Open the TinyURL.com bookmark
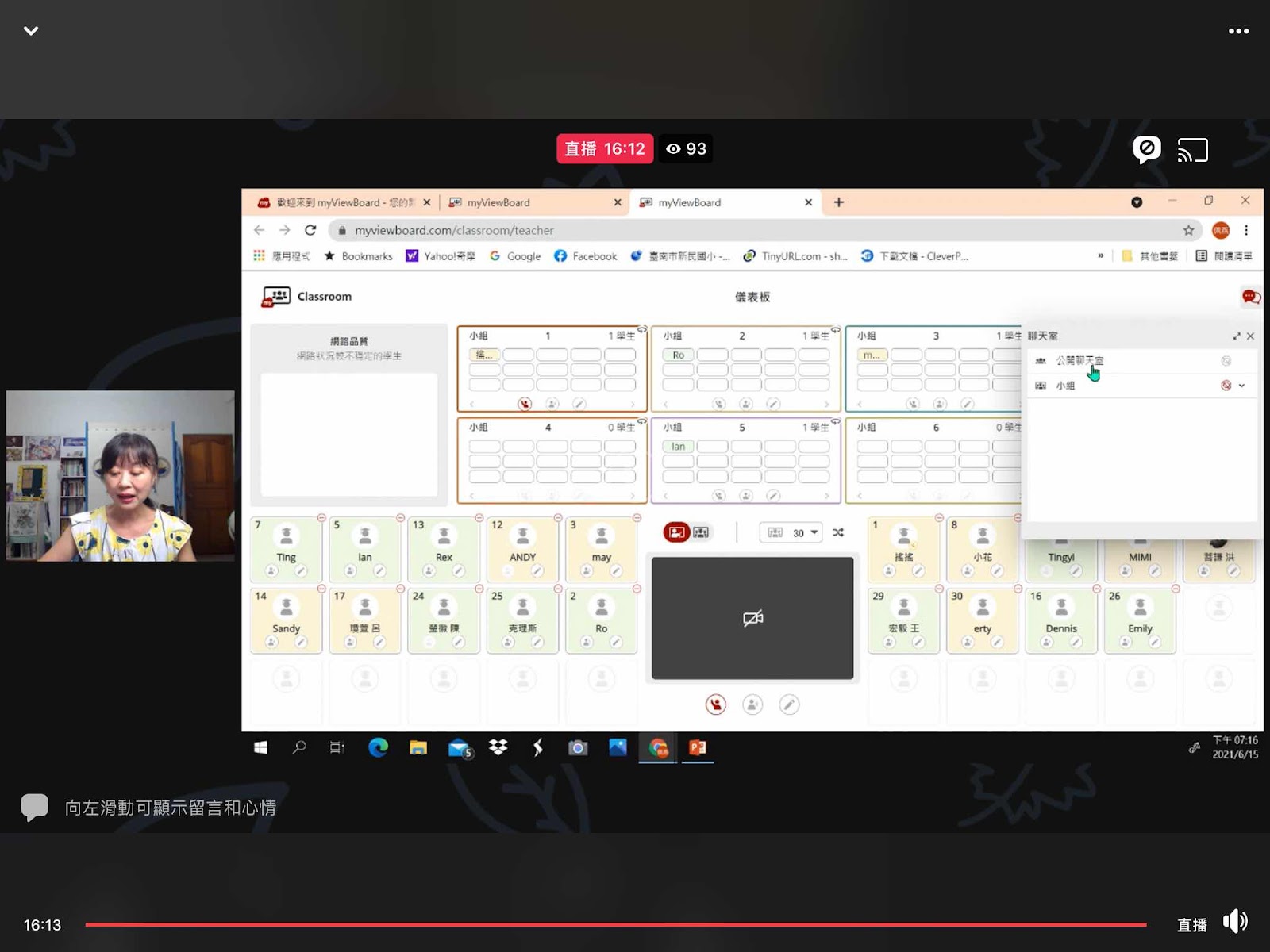Screen dimensions: 1270x952 point(795,256)
